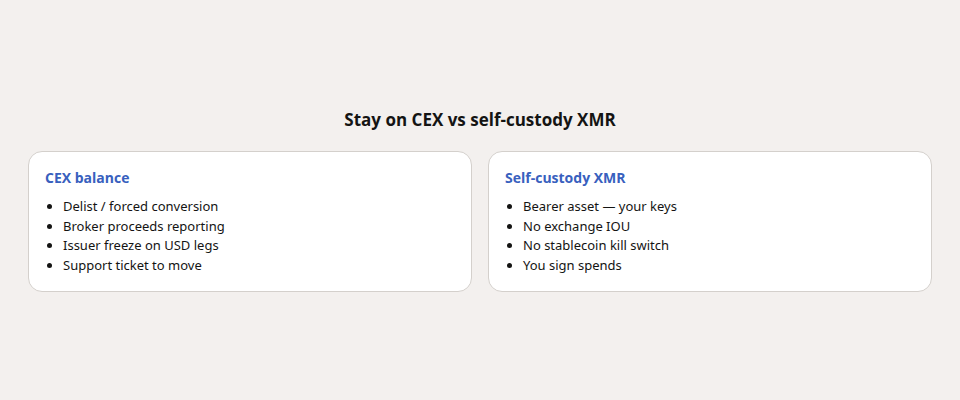
Task: Click bullet before 'Bearer asset — your keys'
Action: point(510,207)
